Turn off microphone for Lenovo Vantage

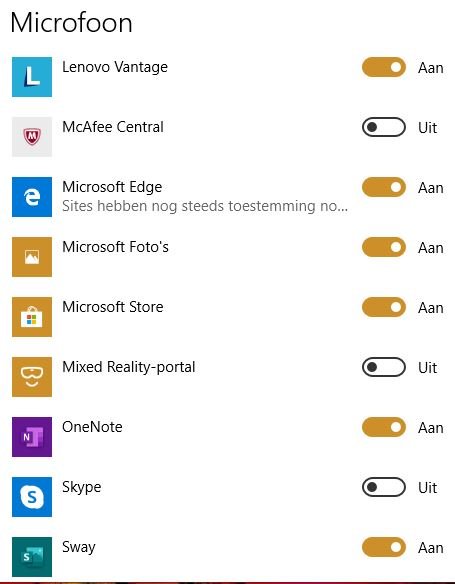384,67
